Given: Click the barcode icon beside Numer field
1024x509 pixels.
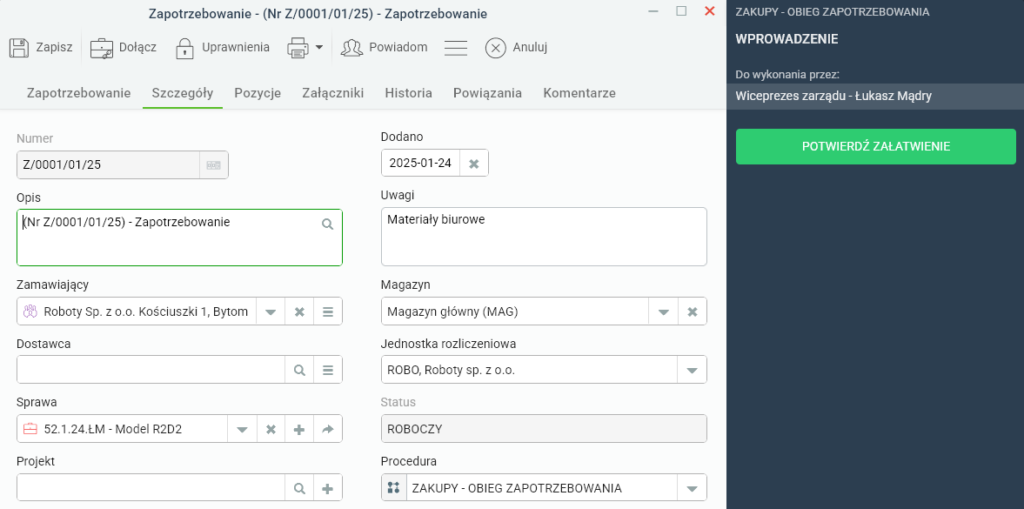Looking at the screenshot, I should (214, 165).
